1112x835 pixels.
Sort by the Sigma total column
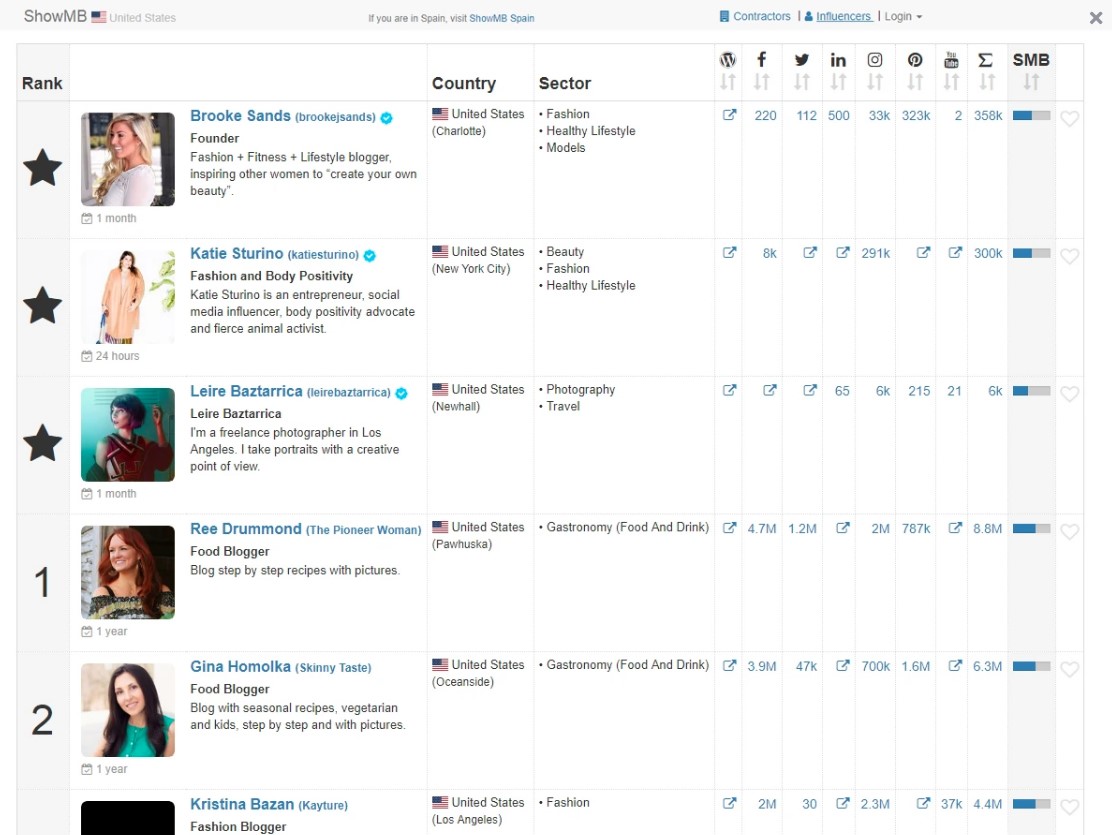pyautogui.click(x=986, y=82)
